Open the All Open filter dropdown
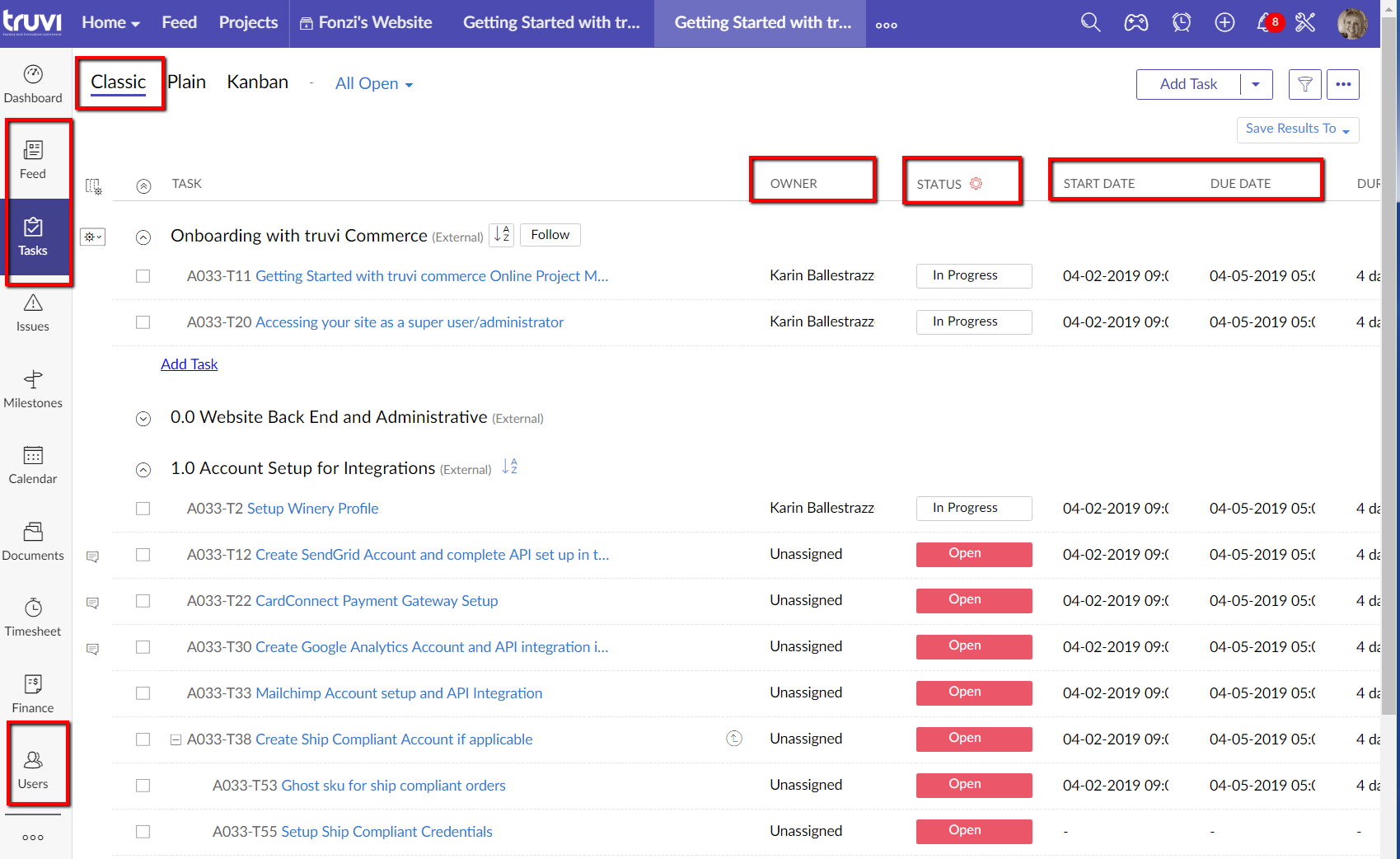Image resolution: width=1400 pixels, height=859 pixels. 374,83
